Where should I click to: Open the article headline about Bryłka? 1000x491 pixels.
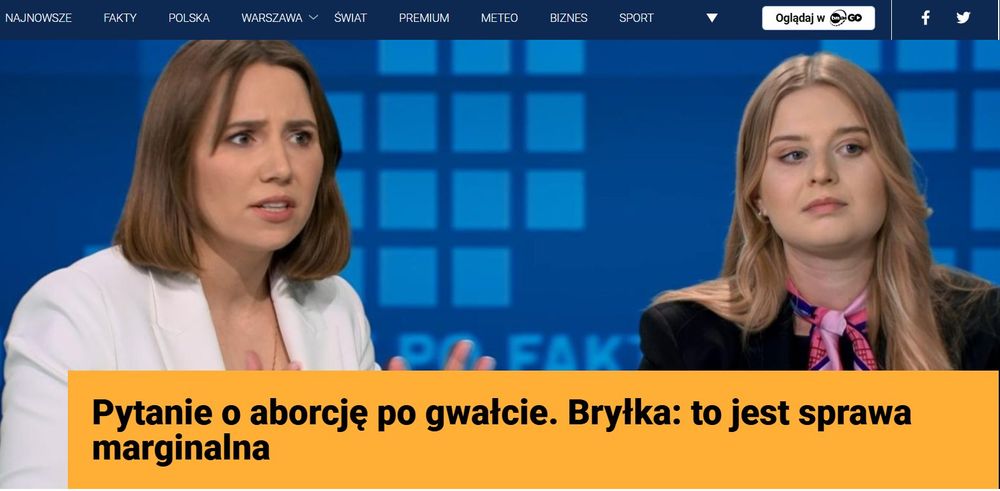point(501,431)
